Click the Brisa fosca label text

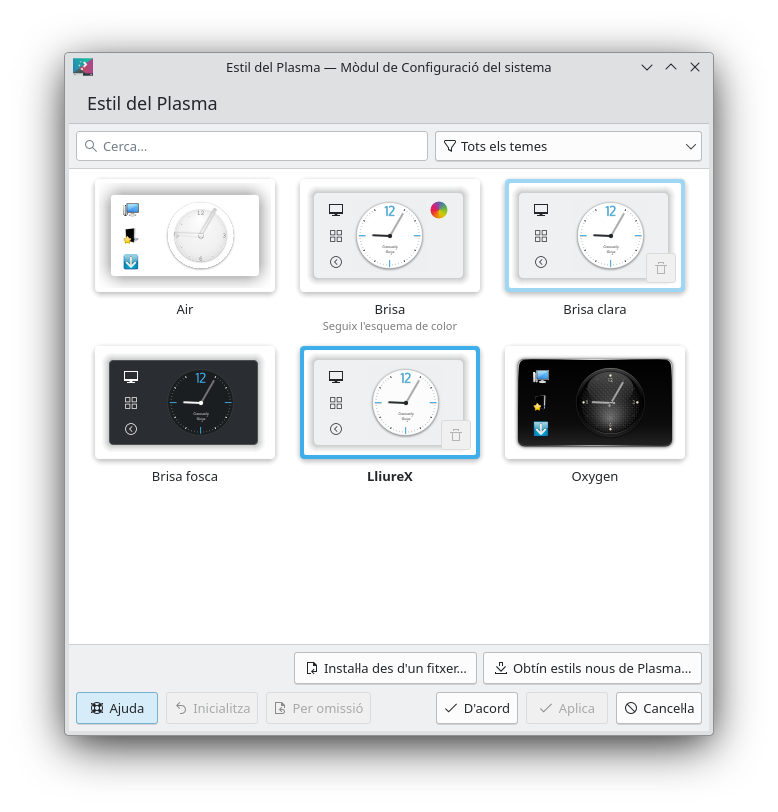click(x=185, y=476)
